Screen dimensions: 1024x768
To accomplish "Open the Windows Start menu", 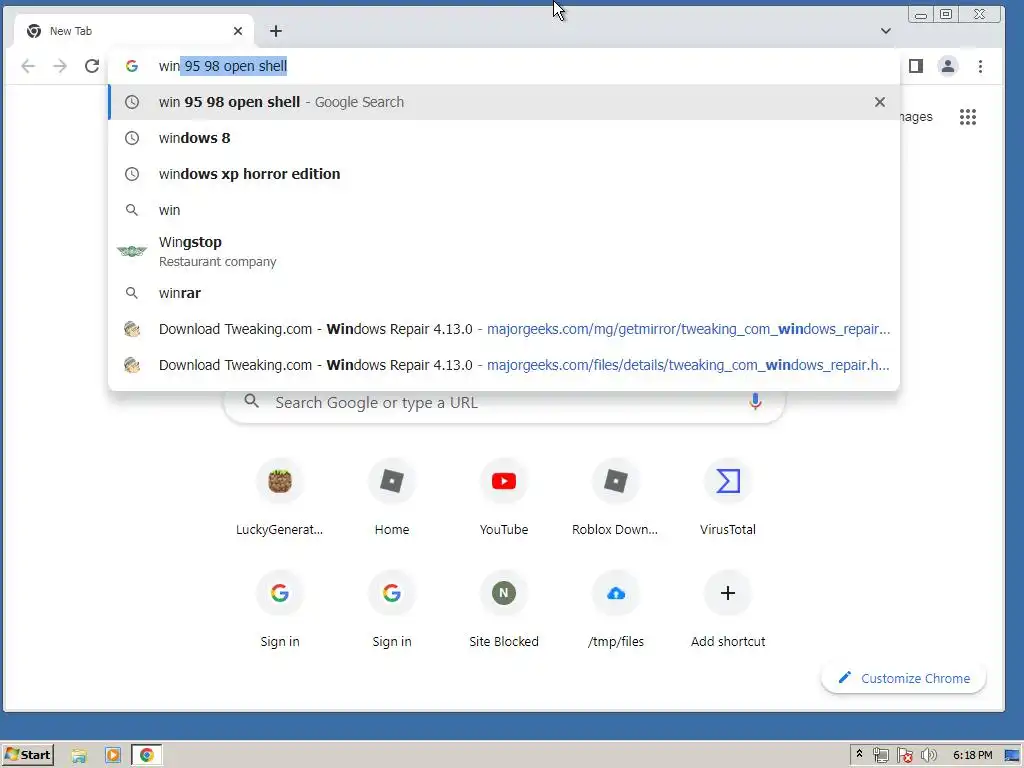I will point(27,755).
